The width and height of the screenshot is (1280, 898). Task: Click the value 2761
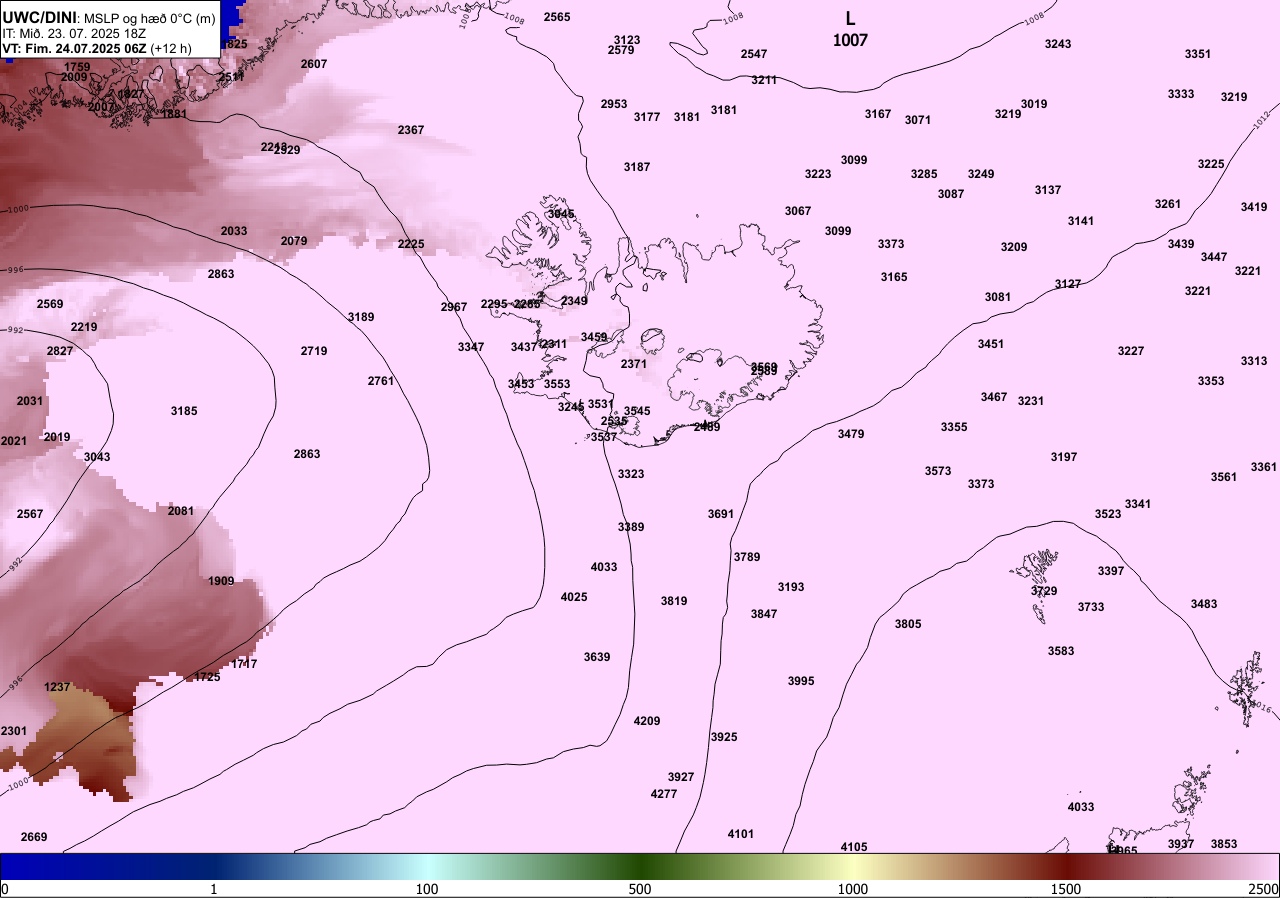point(381,381)
